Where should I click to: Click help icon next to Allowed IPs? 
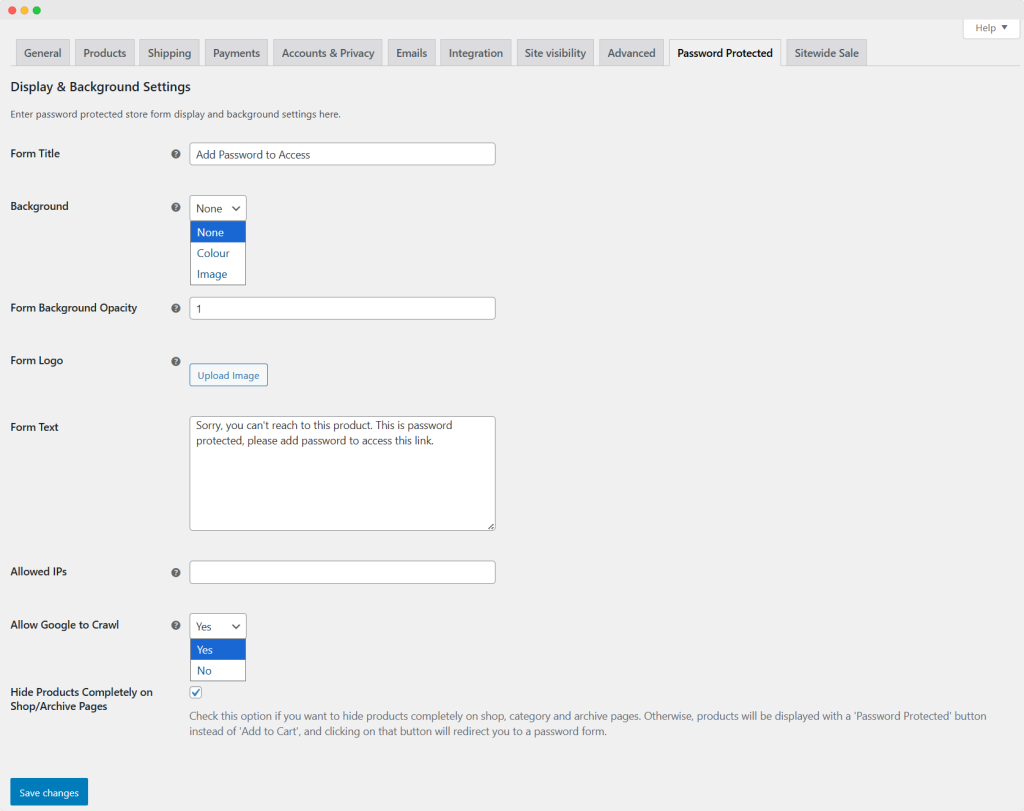pyautogui.click(x=176, y=573)
